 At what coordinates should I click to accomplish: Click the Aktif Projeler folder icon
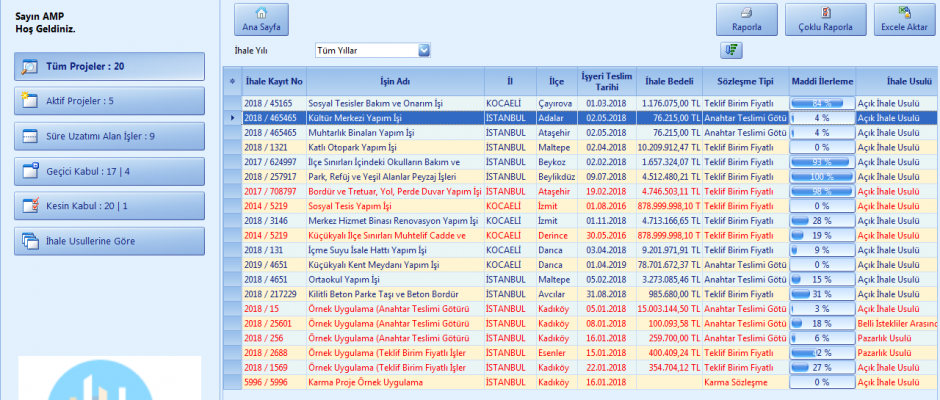coord(29,101)
